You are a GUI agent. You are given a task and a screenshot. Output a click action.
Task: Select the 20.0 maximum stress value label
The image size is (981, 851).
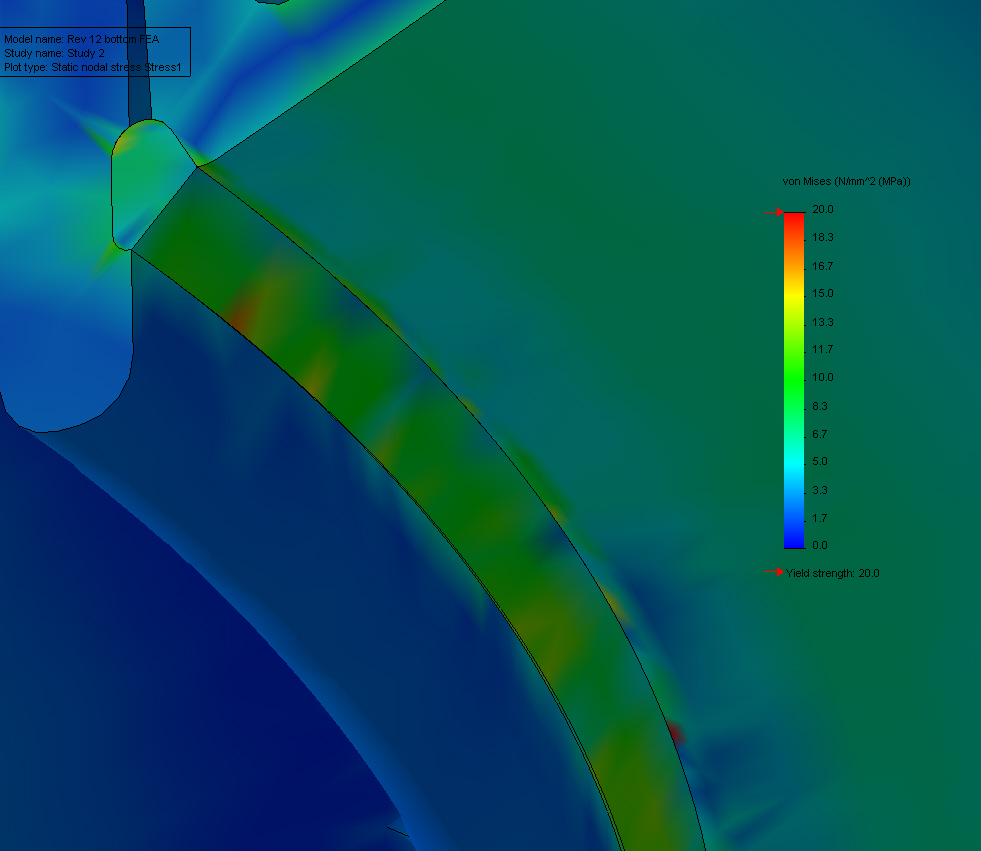821,209
